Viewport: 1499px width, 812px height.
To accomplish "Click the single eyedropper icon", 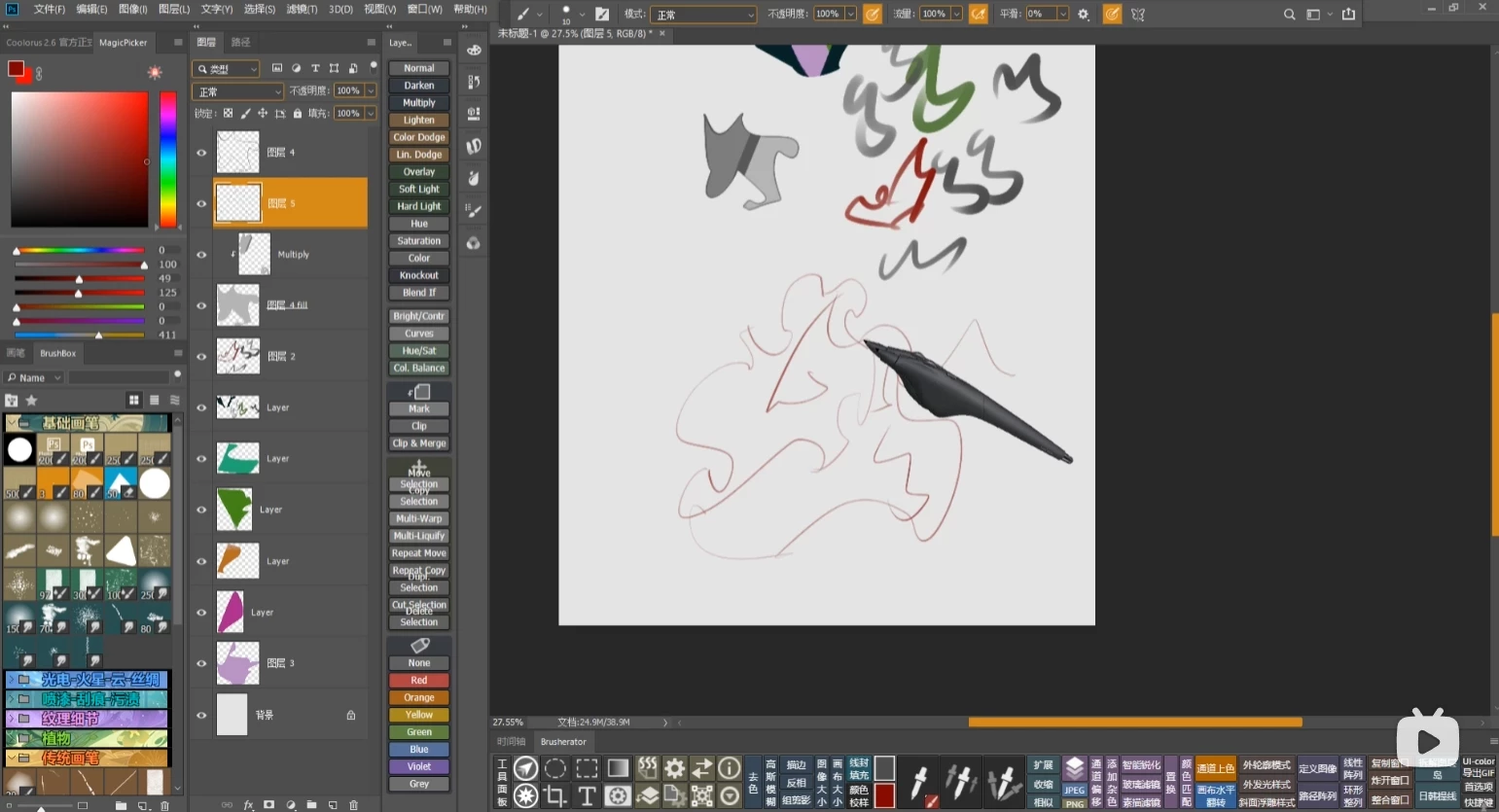I will 919,782.
